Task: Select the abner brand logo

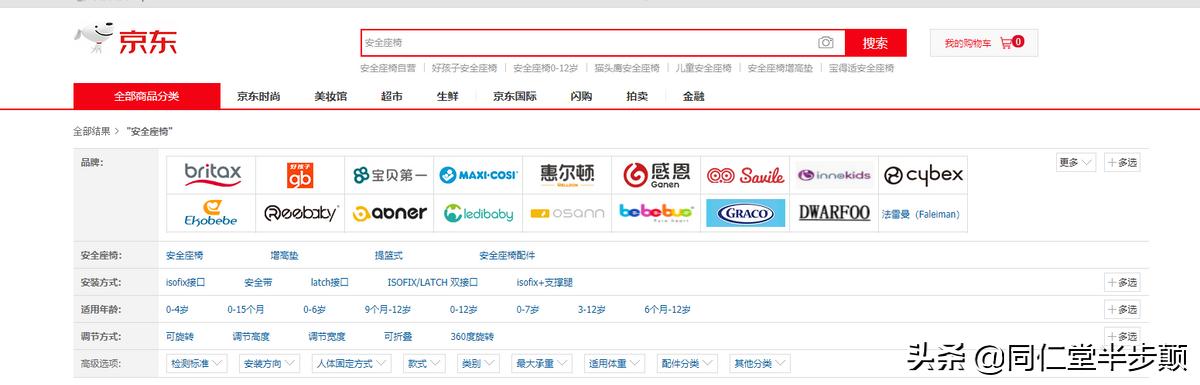Action: pos(389,213)
